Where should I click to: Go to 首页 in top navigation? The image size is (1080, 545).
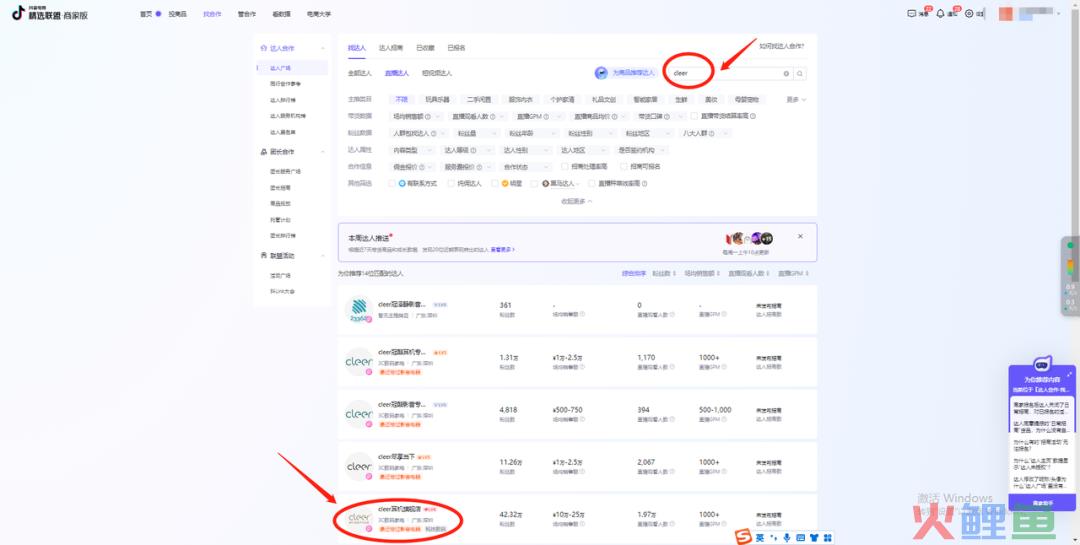146,14
